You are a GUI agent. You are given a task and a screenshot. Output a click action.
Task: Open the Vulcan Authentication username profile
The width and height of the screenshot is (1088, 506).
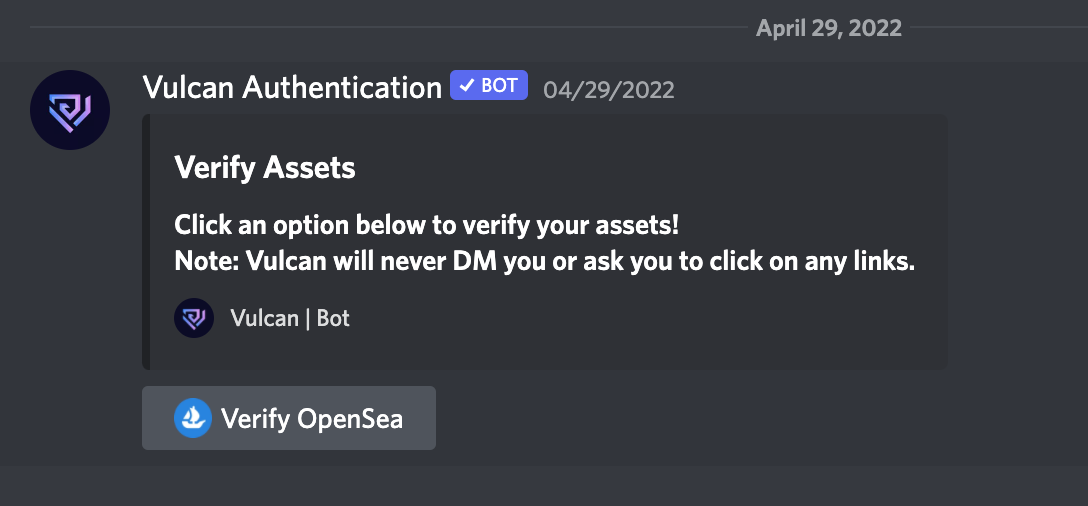(x=292, y=87)
